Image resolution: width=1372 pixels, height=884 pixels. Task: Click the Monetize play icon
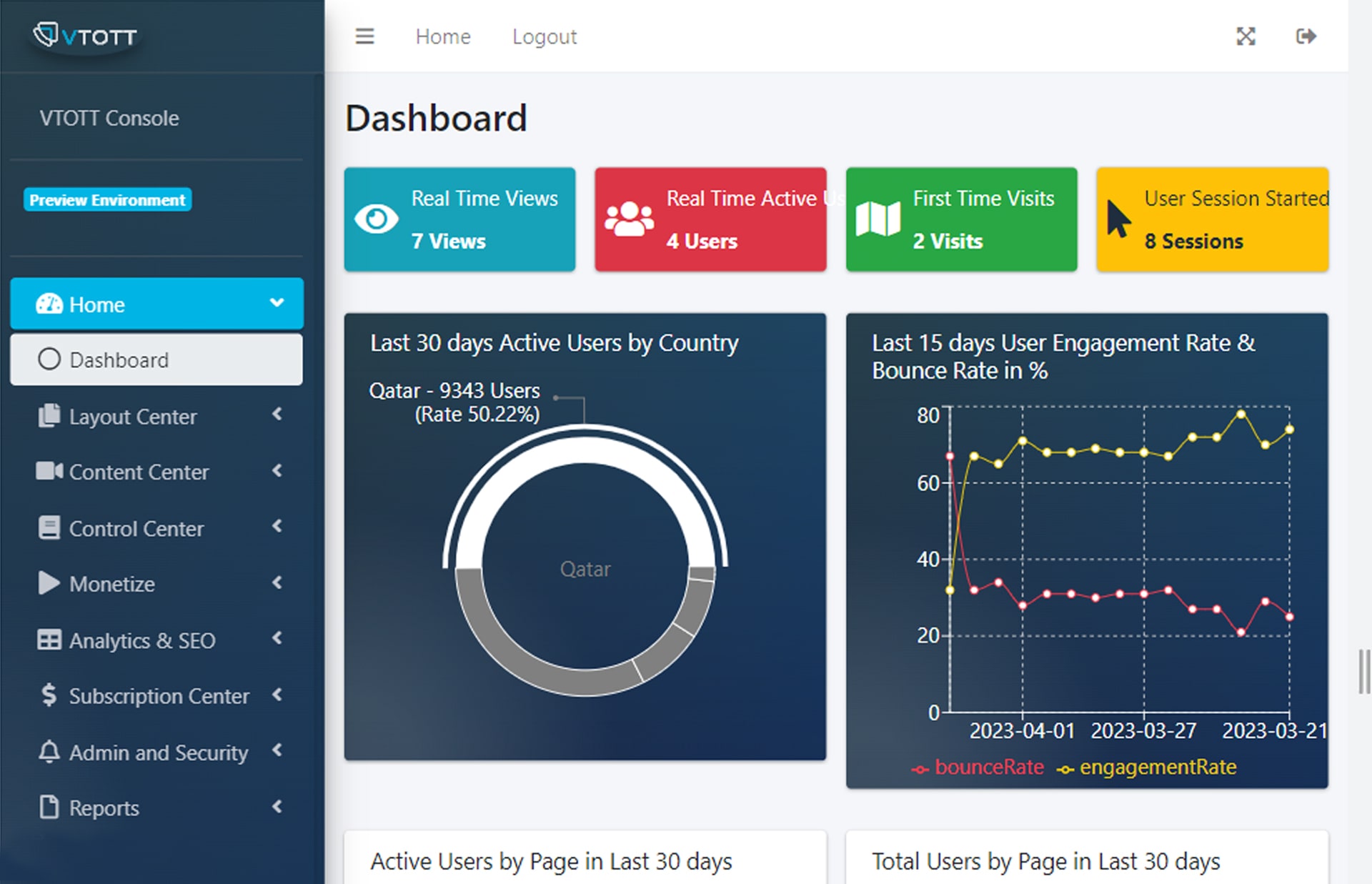point(49,583)
